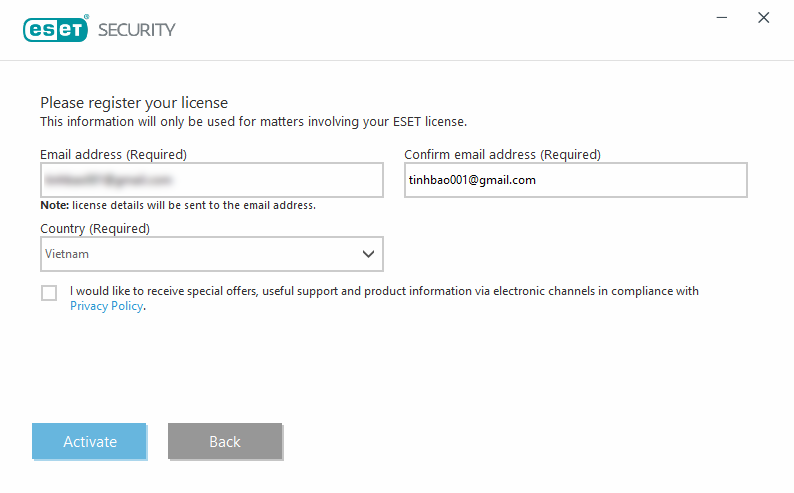Click the special offers consent label text

[x=384, y=291]
